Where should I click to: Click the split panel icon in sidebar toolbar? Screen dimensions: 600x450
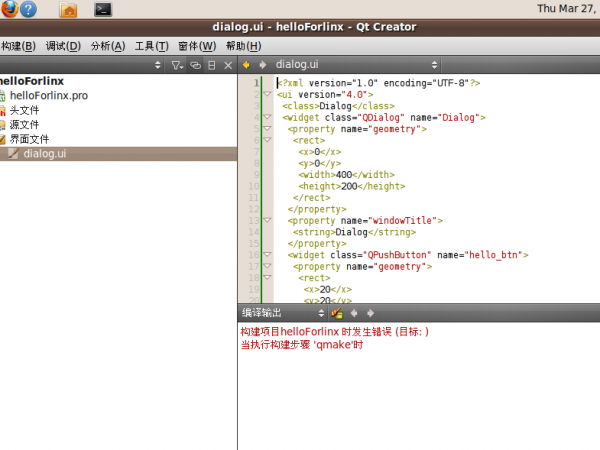(x=211, y=64)
